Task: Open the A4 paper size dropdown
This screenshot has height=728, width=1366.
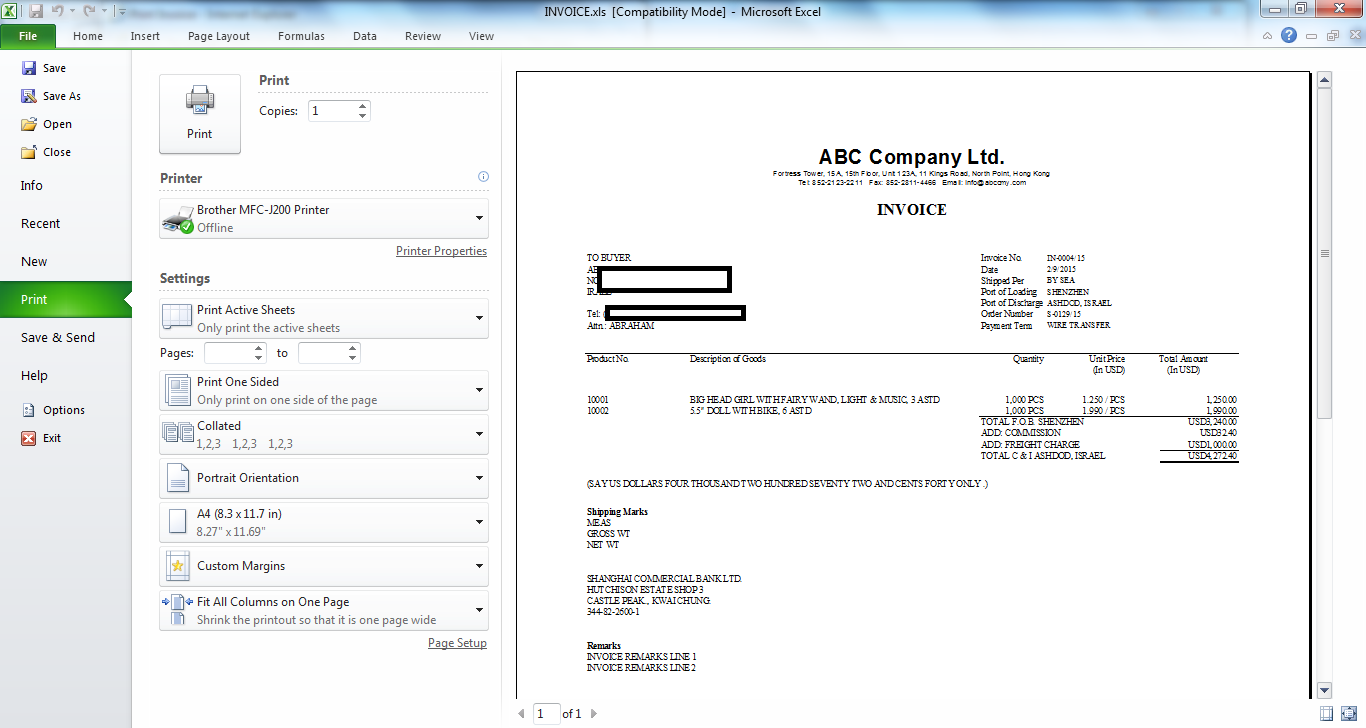Action: click(324, 522)
